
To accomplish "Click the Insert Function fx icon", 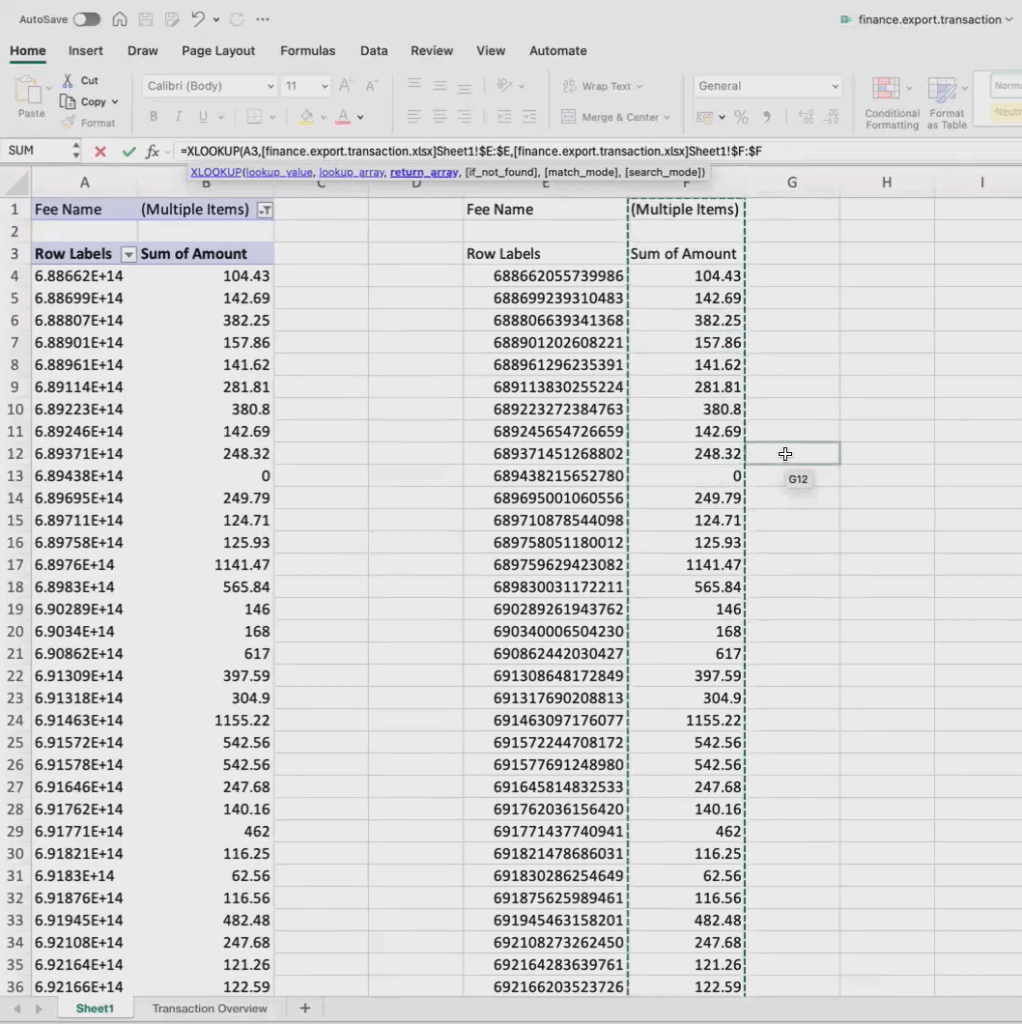I will [x=153, y=151].
